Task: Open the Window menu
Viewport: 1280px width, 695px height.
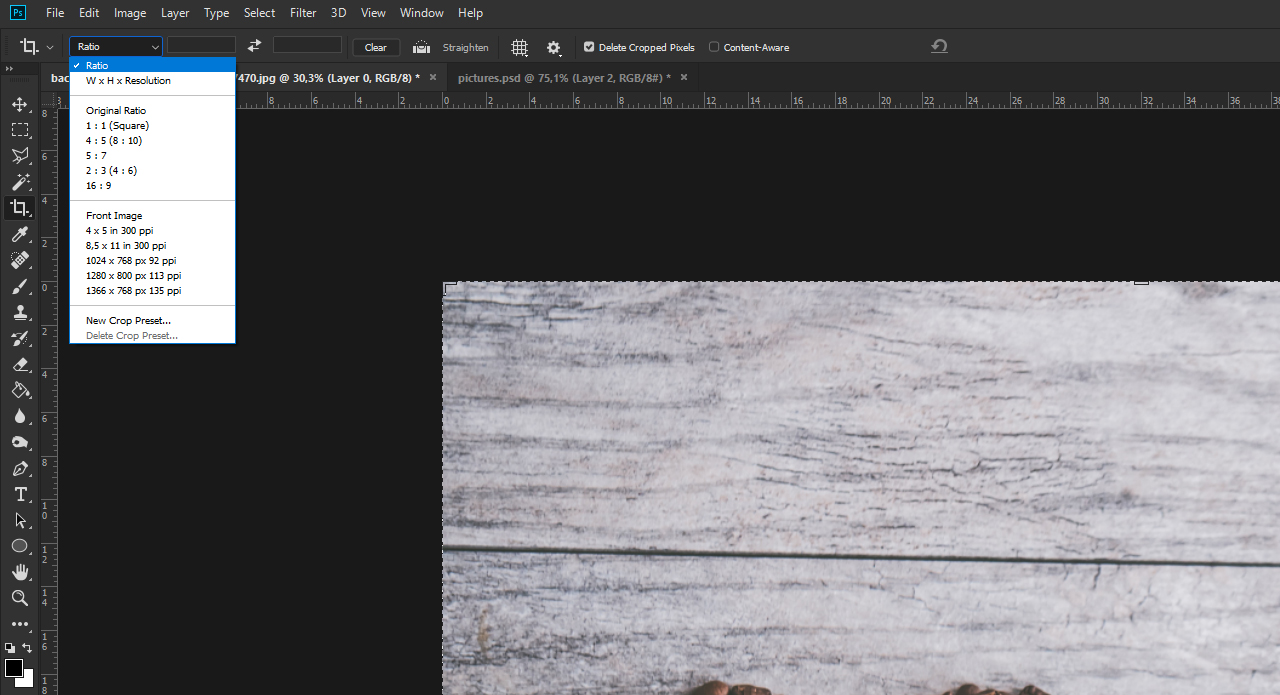Action: click(422, 13)
